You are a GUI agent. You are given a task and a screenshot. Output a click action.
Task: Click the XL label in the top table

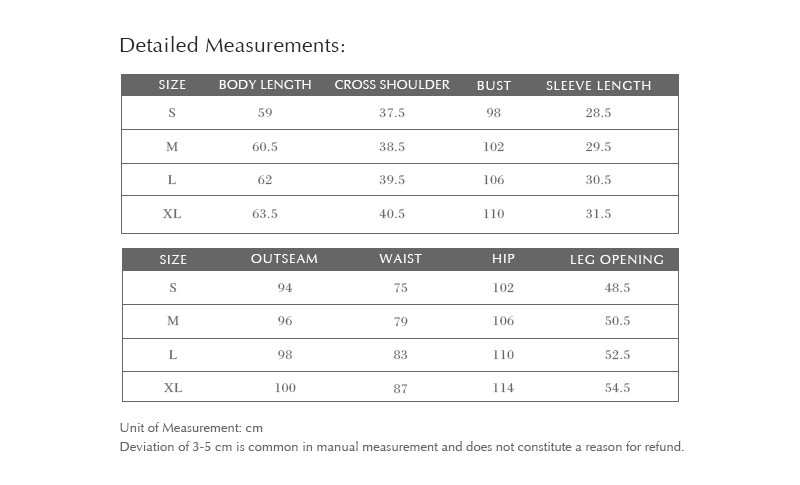(x=172, y=214)
